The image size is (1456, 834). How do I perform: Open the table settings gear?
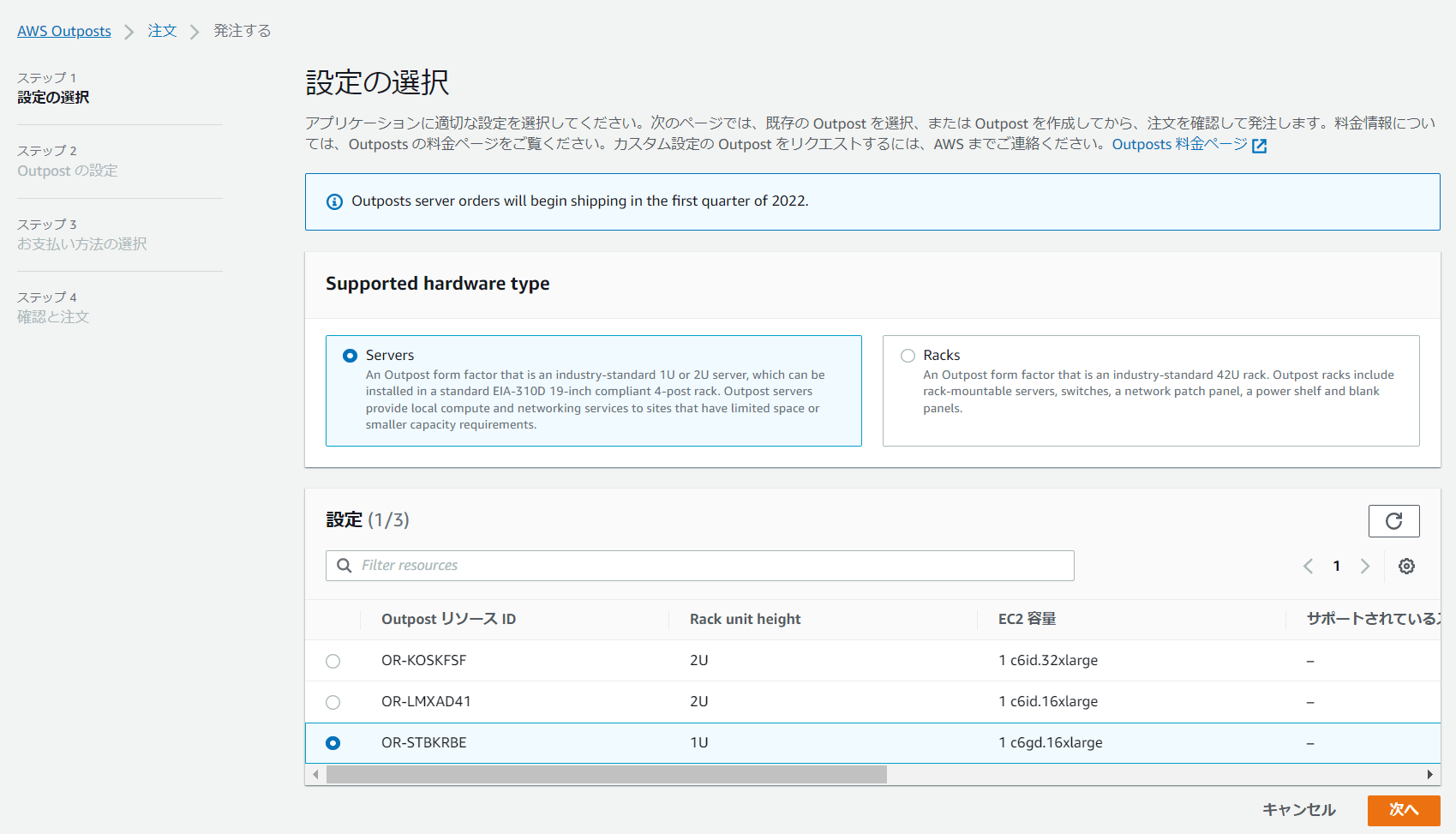pos(1406,566)
